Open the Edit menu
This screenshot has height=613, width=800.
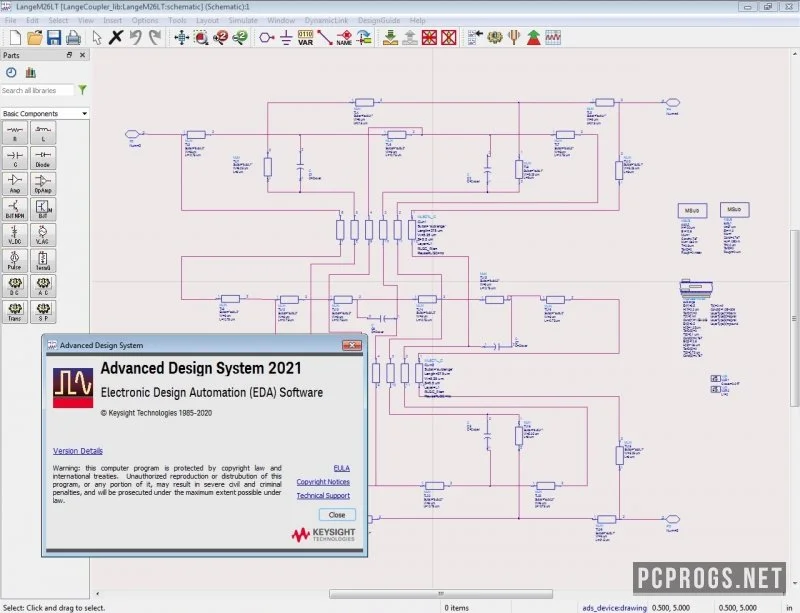pyautogui.click(x=32, y=20)
